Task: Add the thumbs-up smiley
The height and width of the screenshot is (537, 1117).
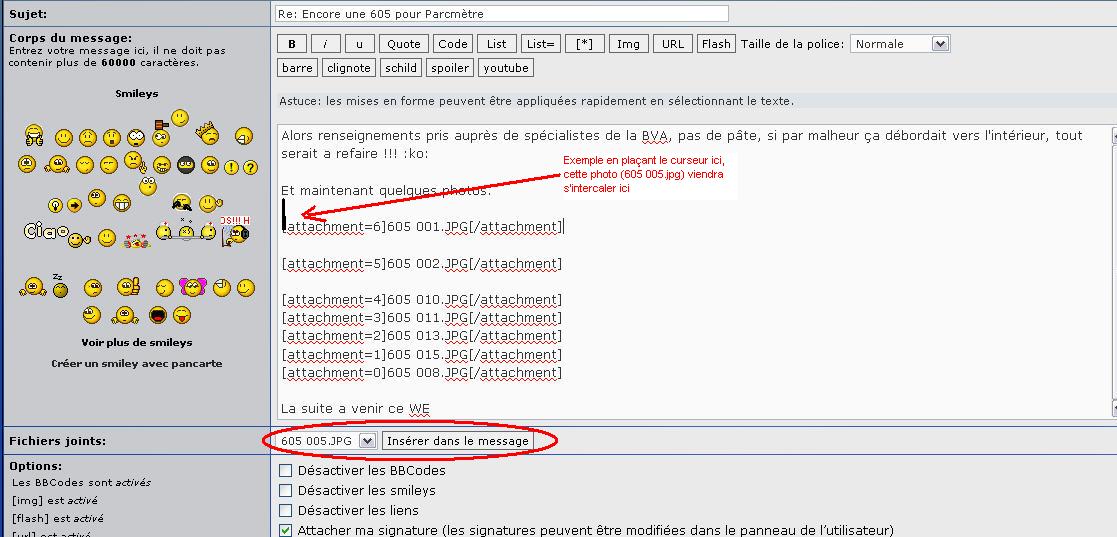Action: tap(126, 288)
